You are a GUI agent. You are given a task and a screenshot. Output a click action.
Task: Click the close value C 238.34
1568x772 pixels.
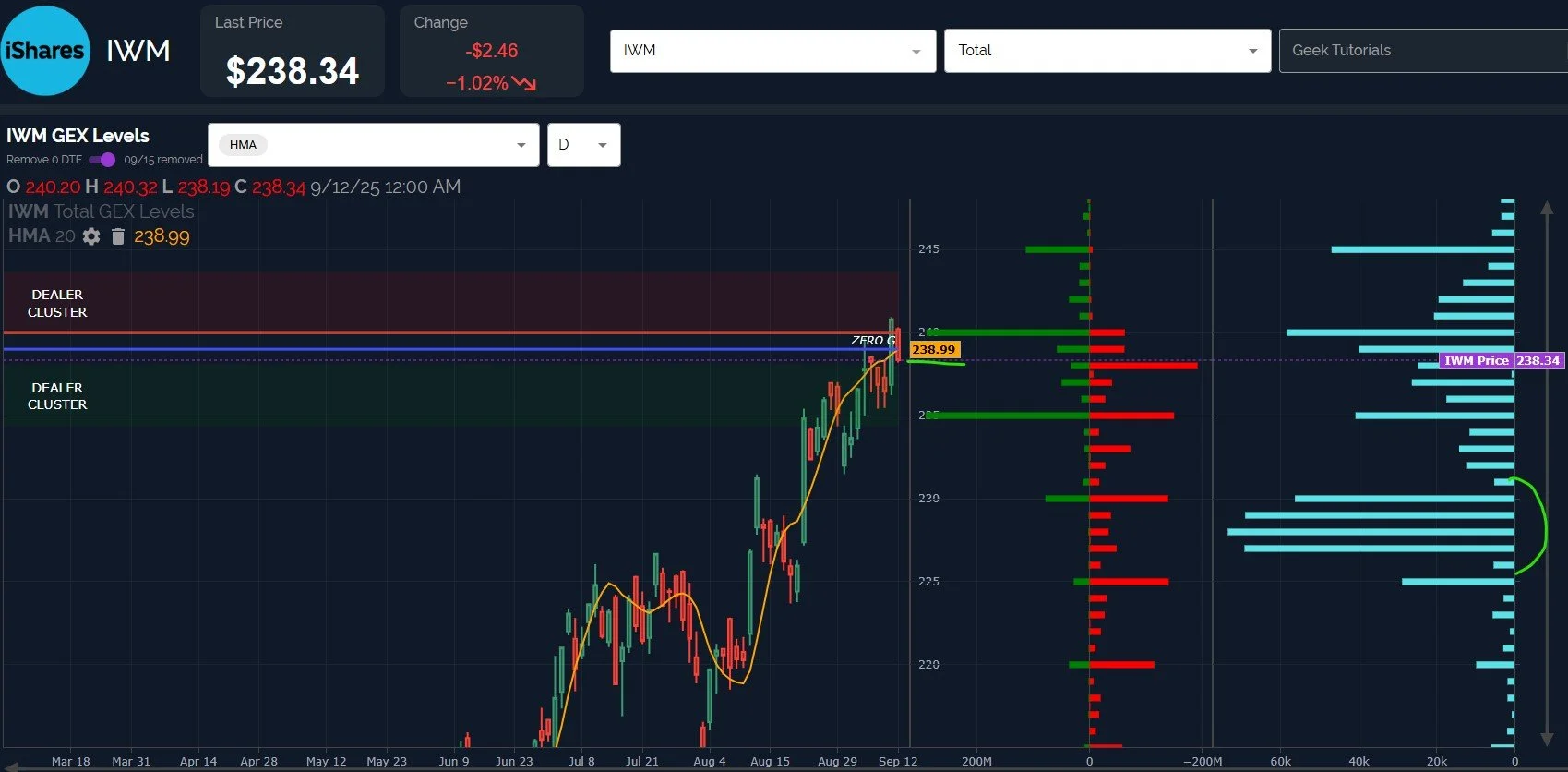[269, 187]
